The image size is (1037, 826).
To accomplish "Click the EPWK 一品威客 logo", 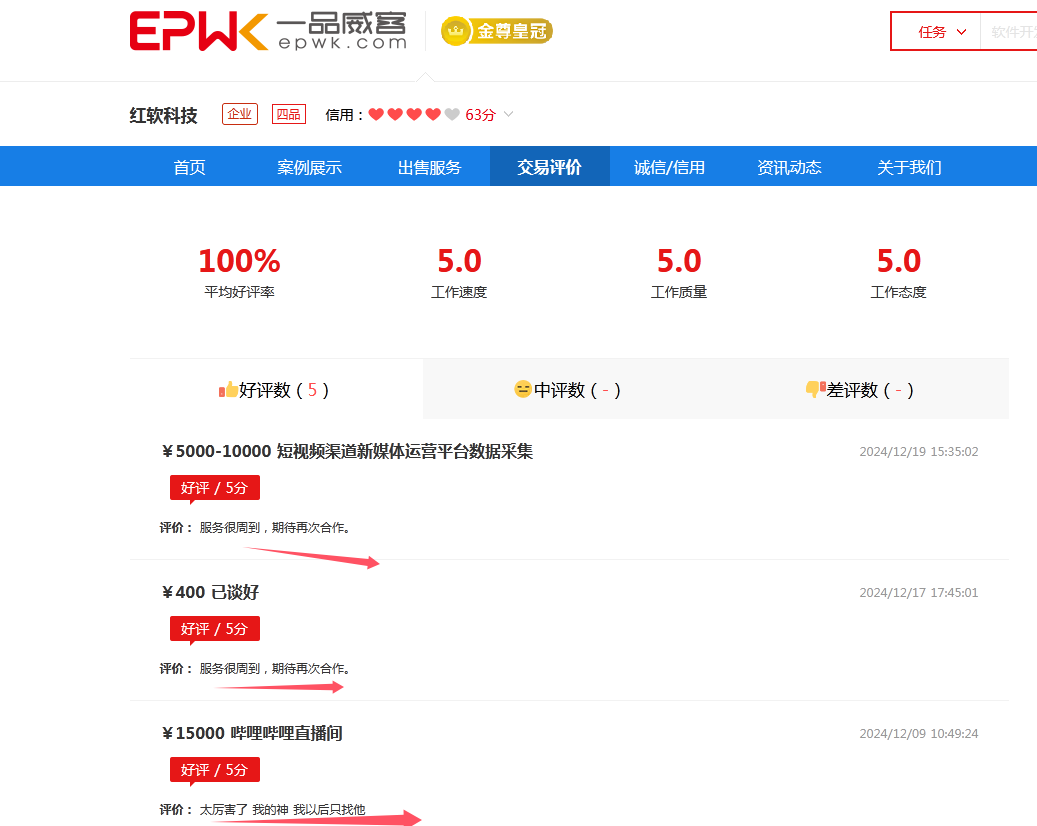I will [268, 31].
